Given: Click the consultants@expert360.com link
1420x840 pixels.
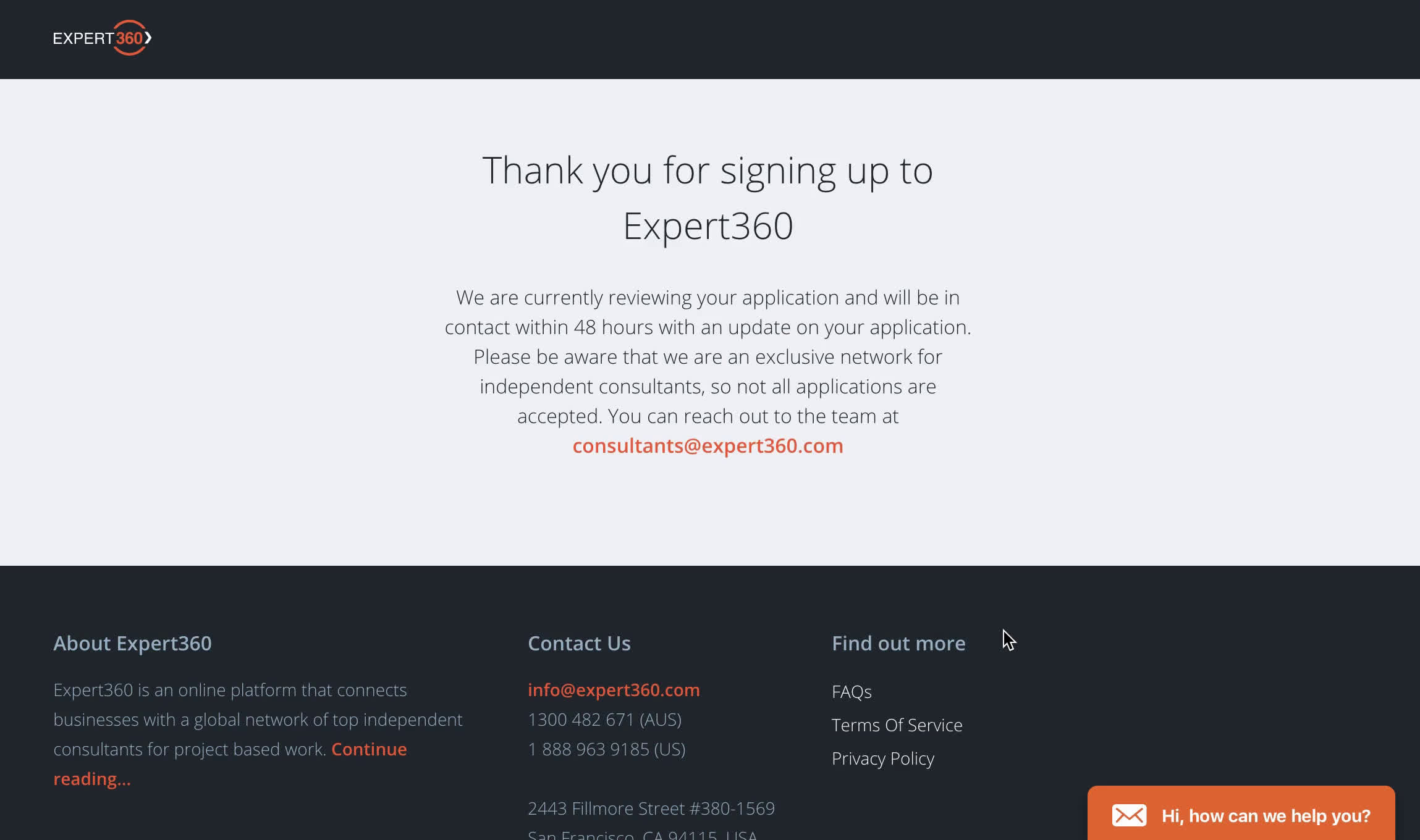Looking at the screenshot, I should tap(708, 445).
